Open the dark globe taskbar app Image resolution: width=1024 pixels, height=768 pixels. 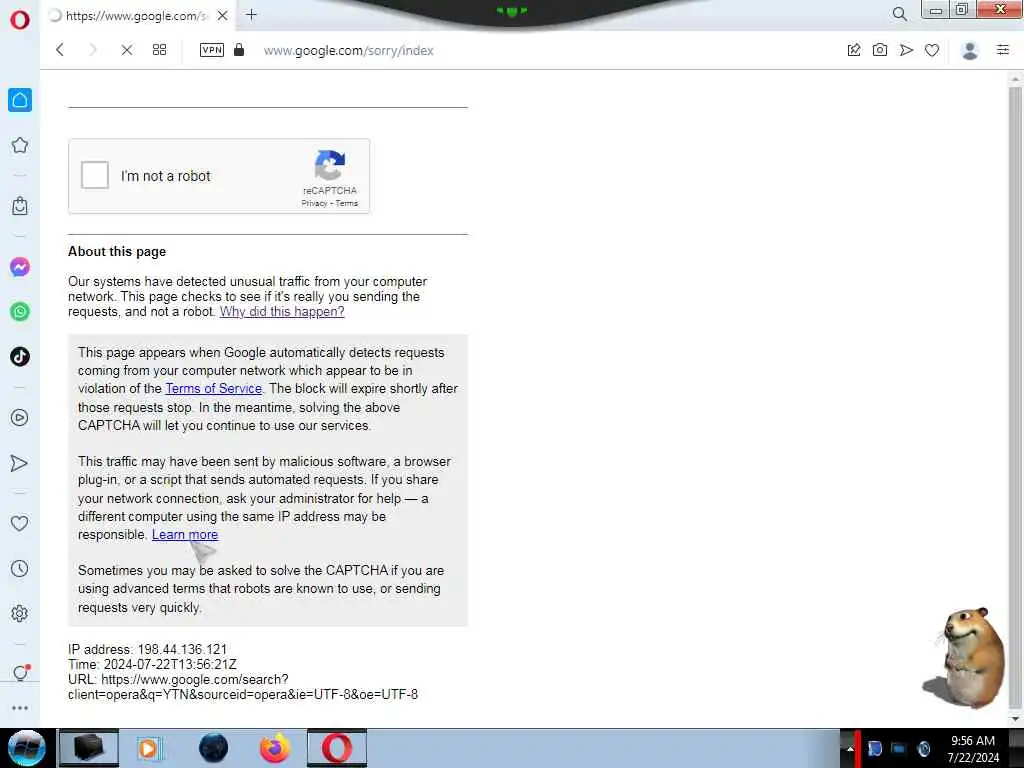[x=214, y=748]
